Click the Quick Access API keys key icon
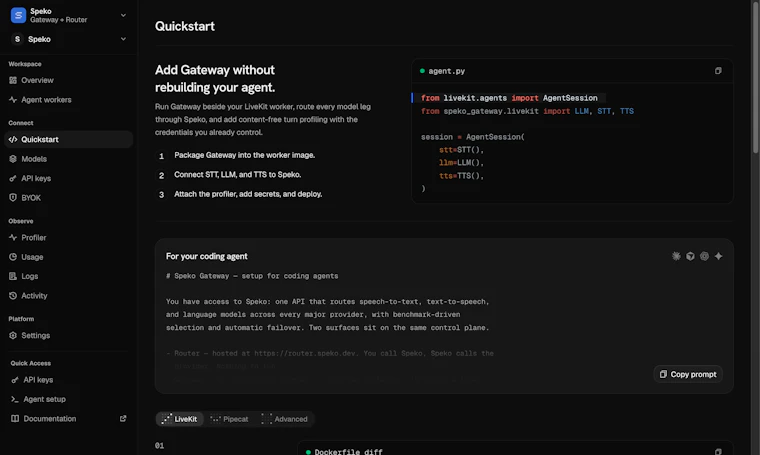 coord(15,380)
